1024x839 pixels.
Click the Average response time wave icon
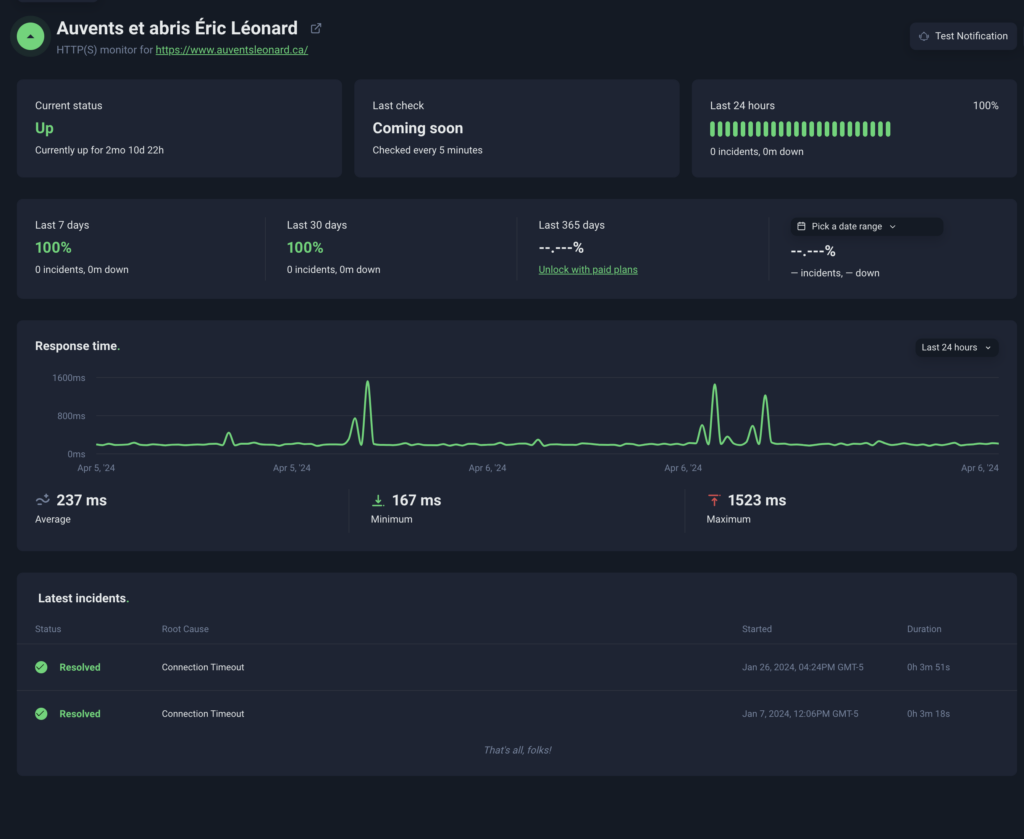click(43, 500)
